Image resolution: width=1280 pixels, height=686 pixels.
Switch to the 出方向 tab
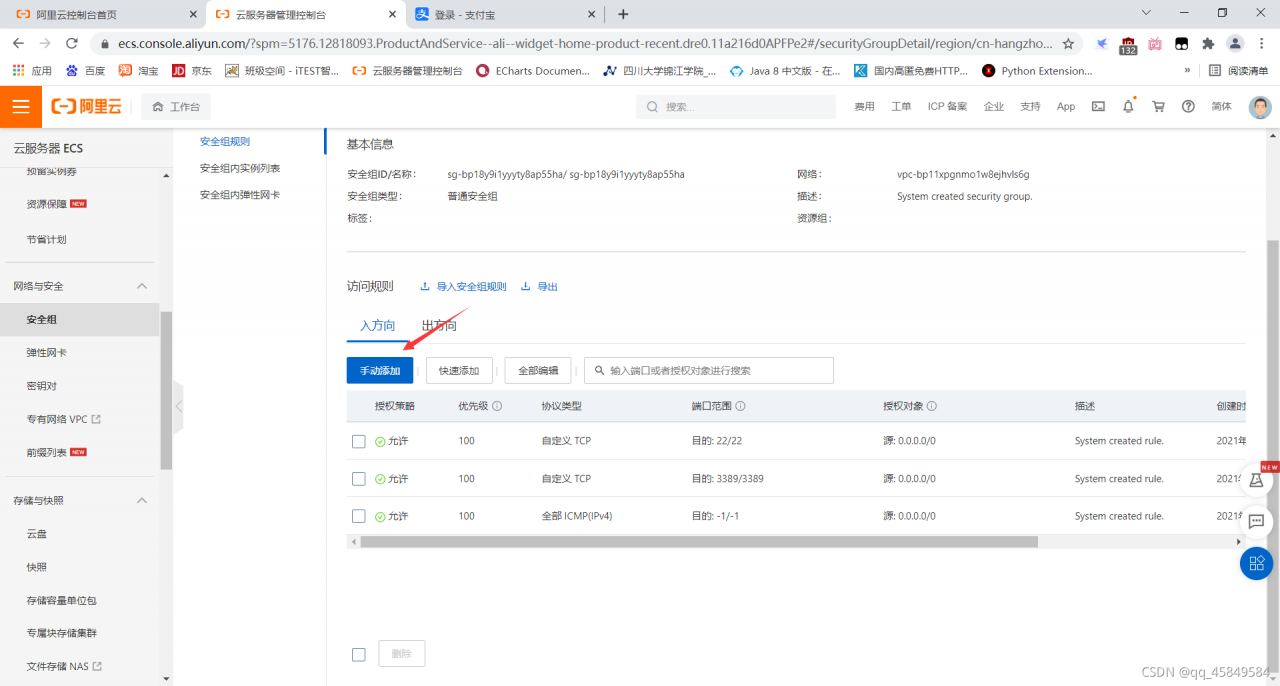tap(439, 326)
